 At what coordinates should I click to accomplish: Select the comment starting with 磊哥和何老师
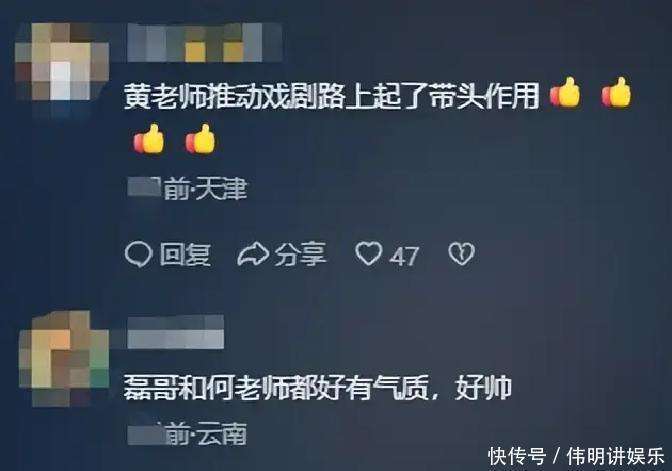pyautogui.click(x=317, y=387)
